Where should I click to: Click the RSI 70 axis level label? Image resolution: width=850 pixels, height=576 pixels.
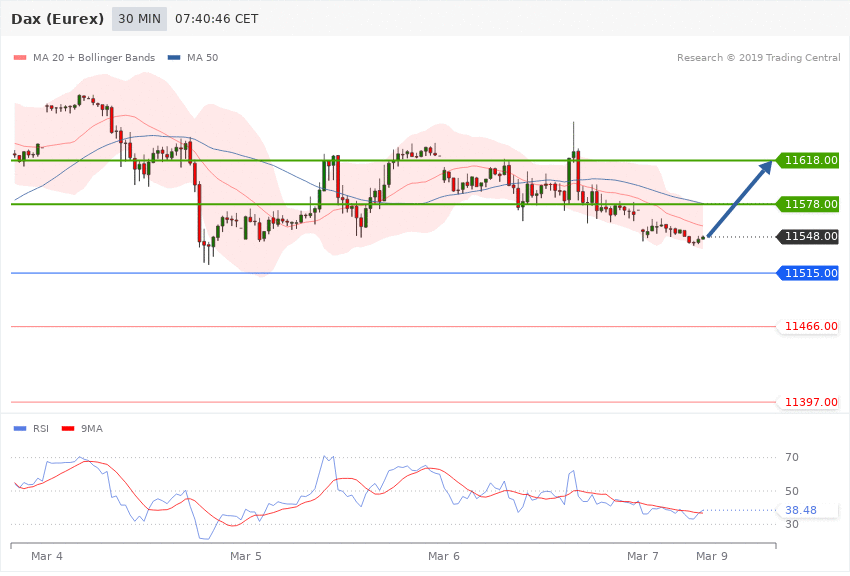click(x=792, y=457)
